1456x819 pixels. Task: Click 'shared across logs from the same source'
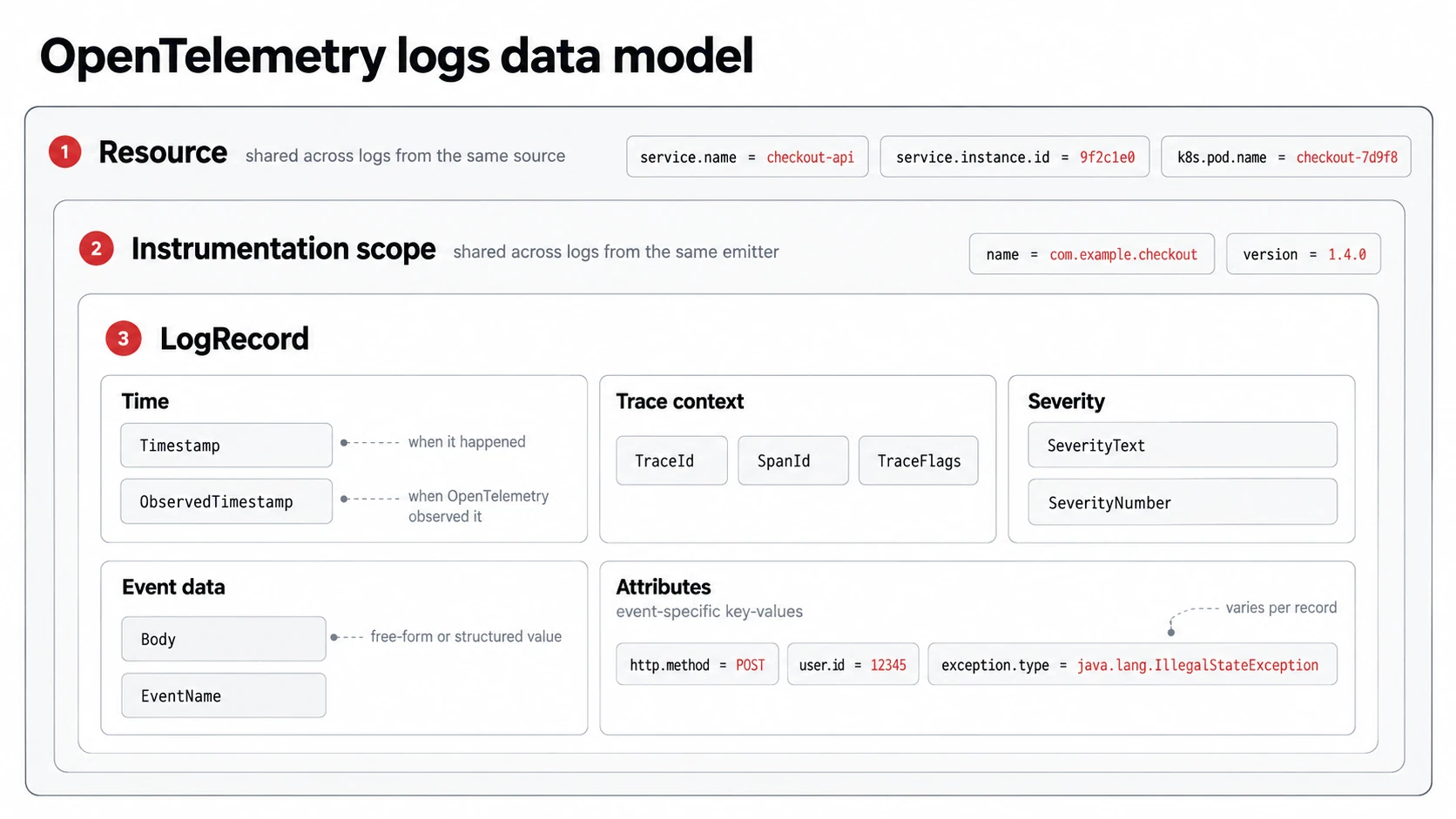tap(405, 156)
